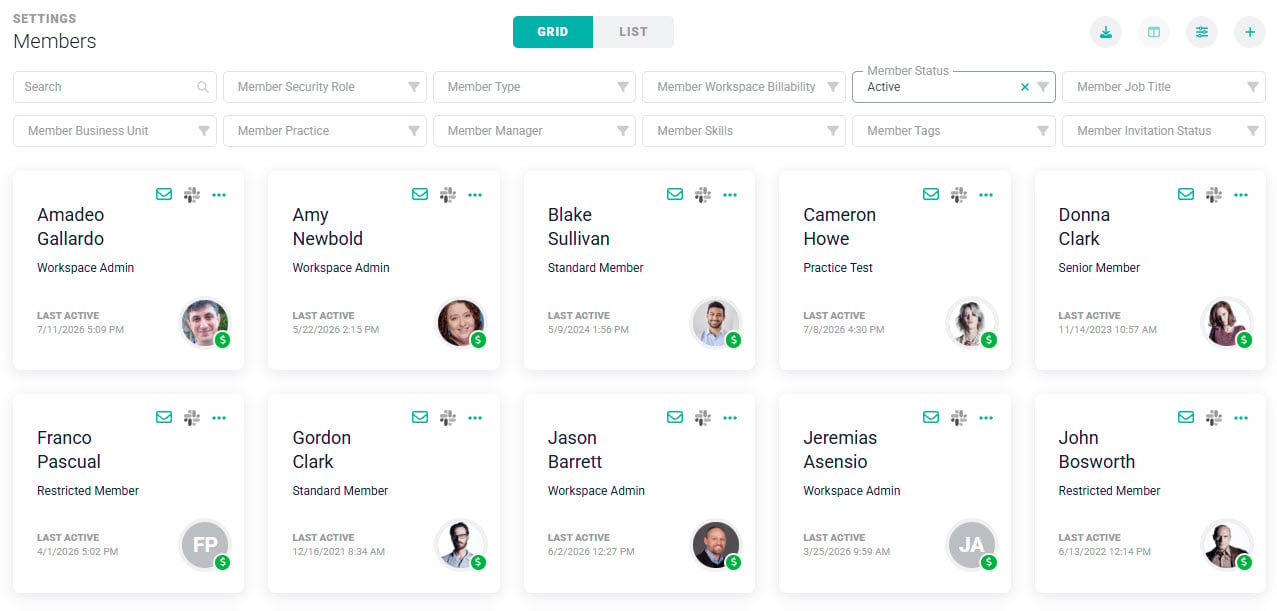Click Franco Pascual's FP initials avatar
Viewport: 1277px width, 611px height.
pos(205,545)
